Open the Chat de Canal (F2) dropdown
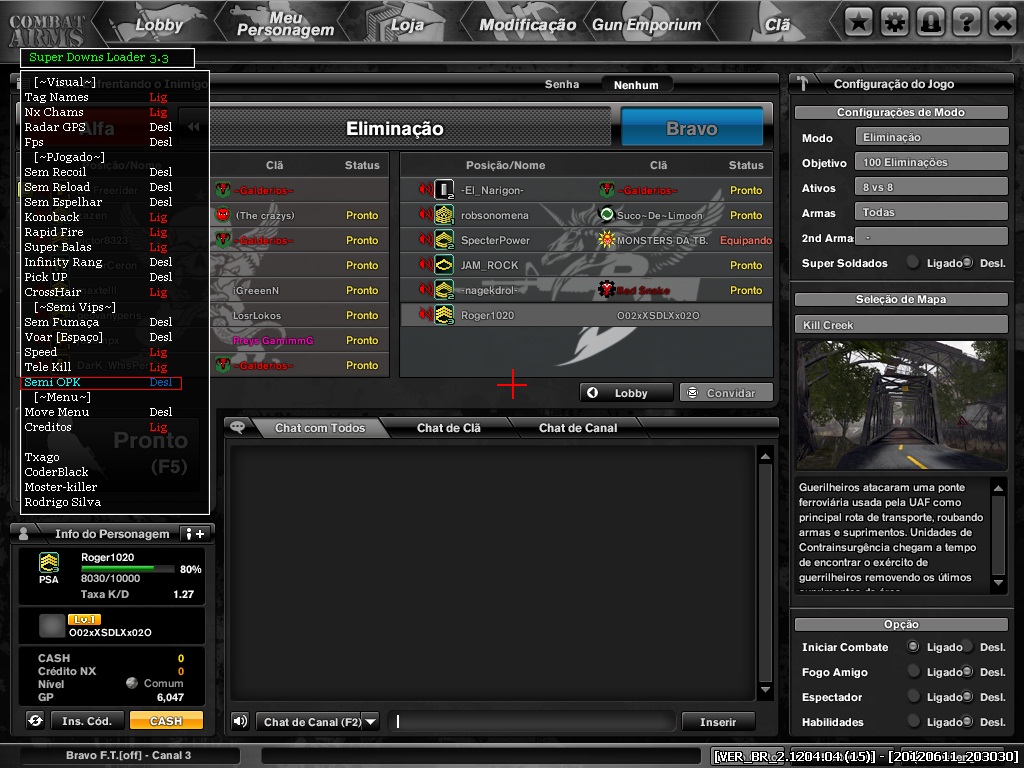 (320, 720)
